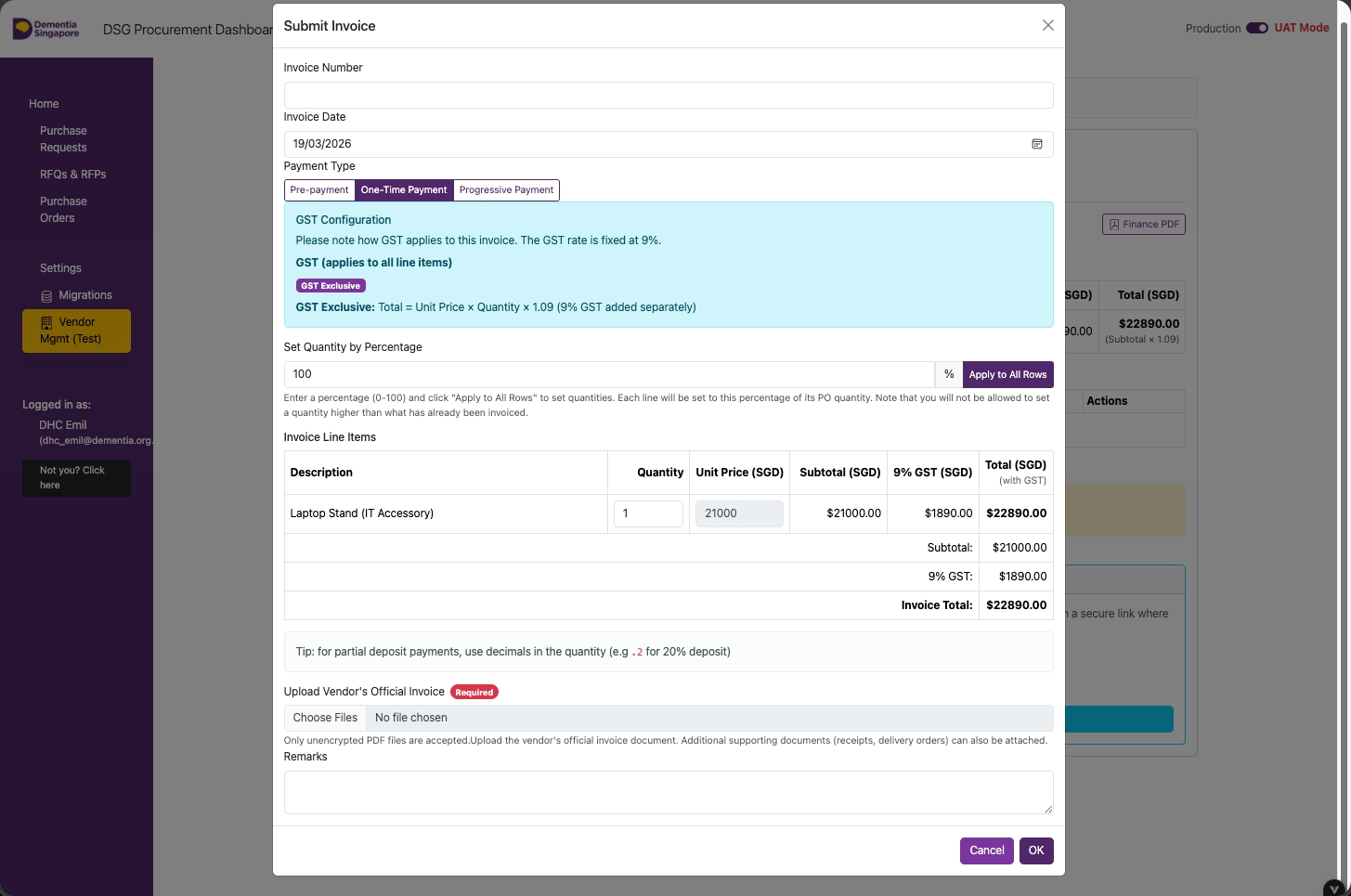Screen dimensions: 1351x896
Task: Click the percentage input showing 100
Action: (609, 374)
